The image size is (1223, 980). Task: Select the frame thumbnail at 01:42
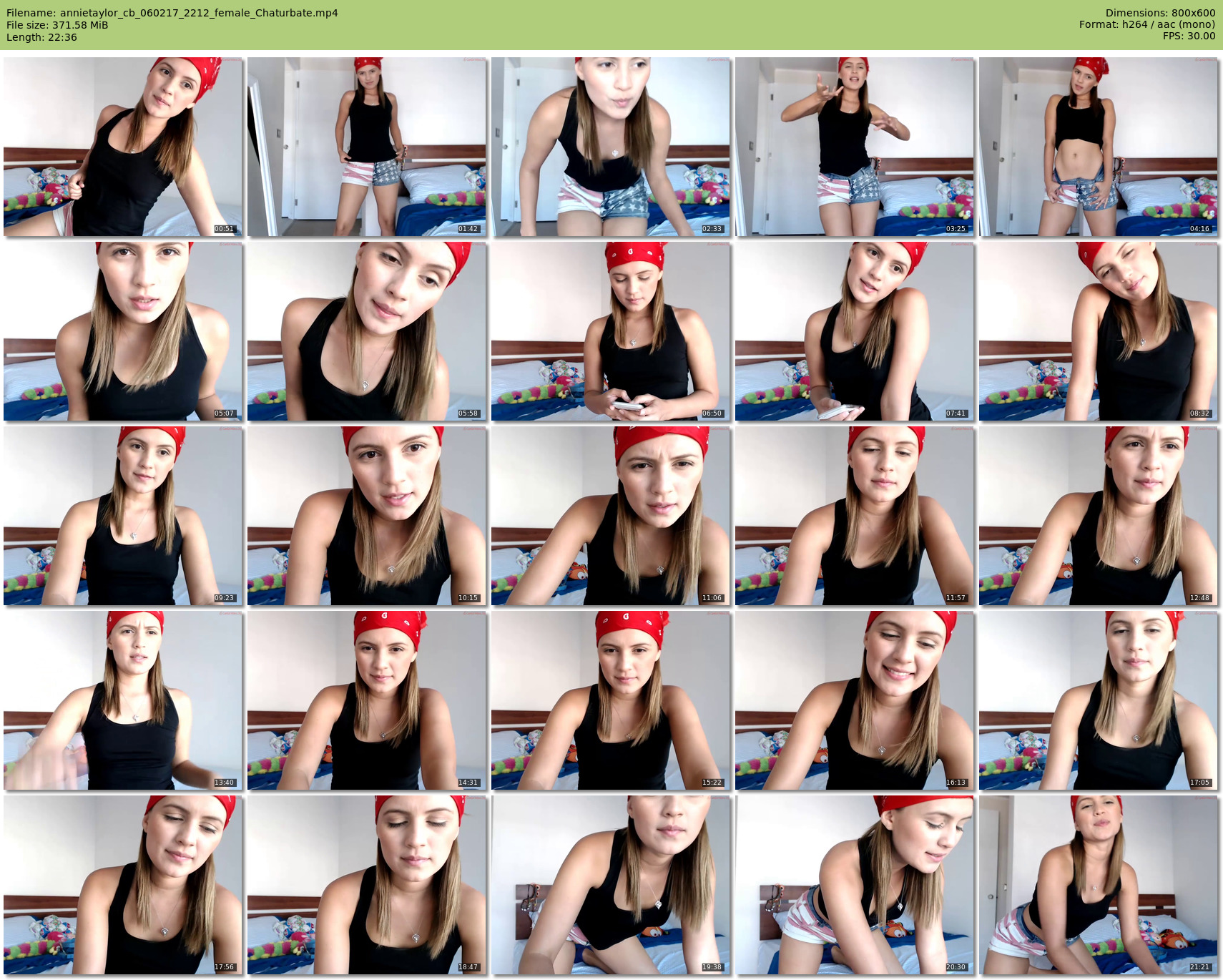click(367, 147)
